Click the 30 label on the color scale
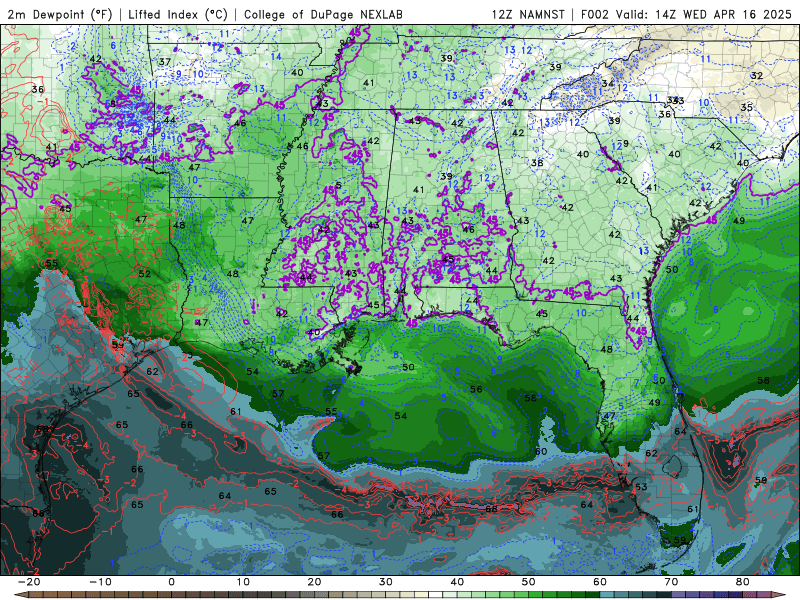800x600 pixels. tap(386, 582)
